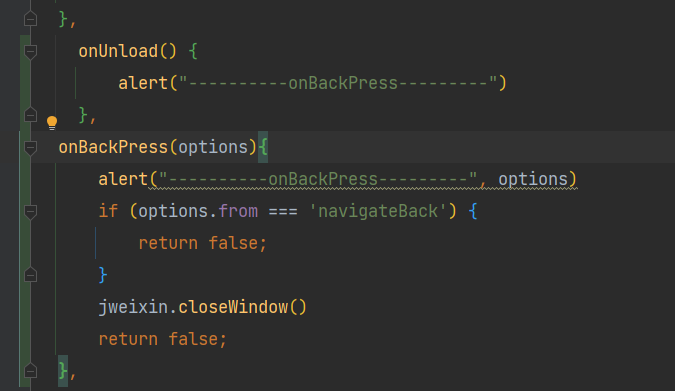Click fold-end marker beside blue closing brace
This screenshot has width=675, height=391.
coord(30,275)
